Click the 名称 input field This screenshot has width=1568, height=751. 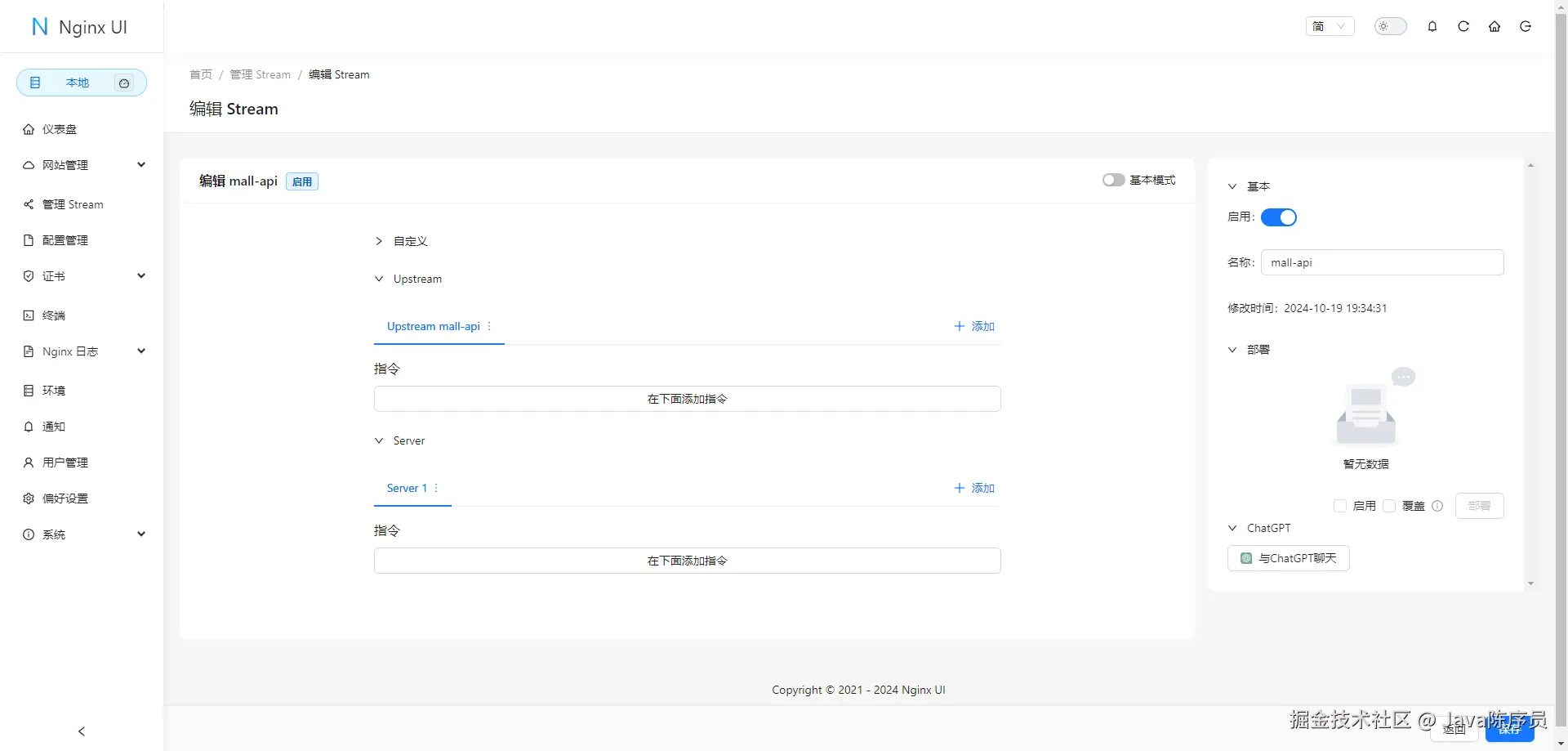pyautogui.click(x=1383, y=262)
